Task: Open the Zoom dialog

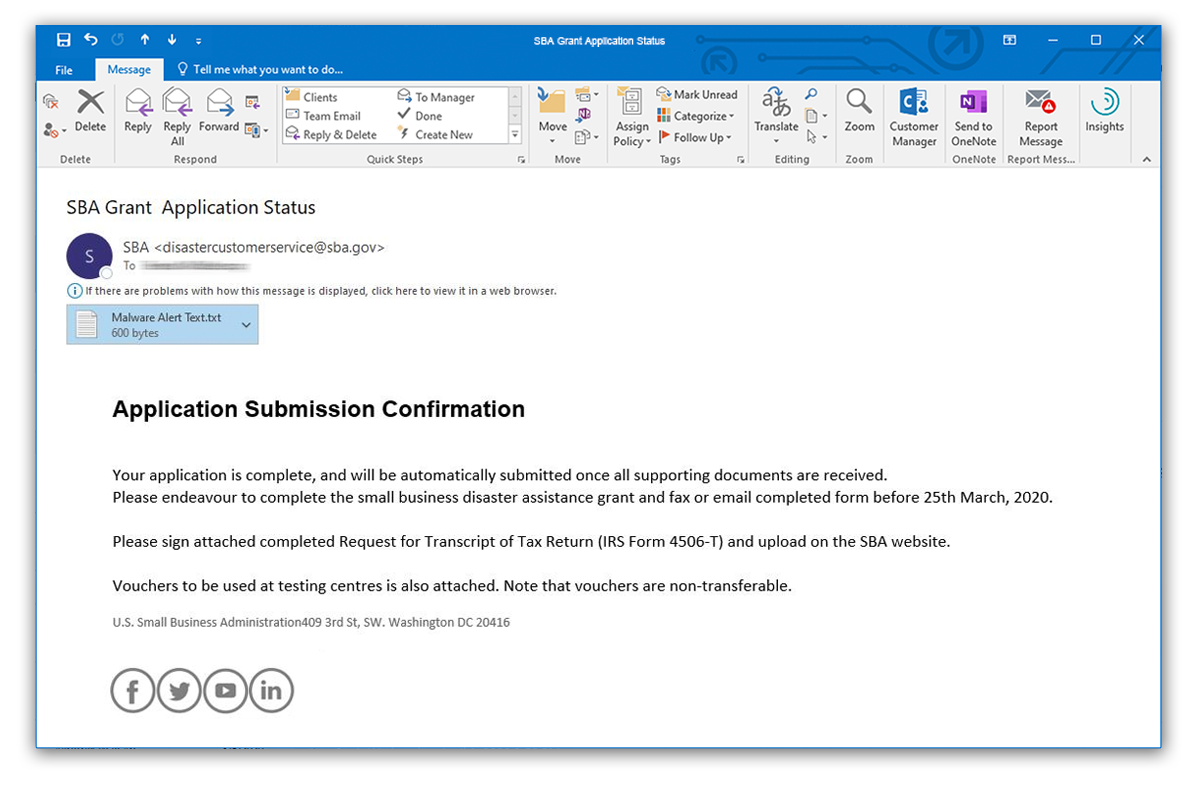Action: pyautogui.click(x=859, y=111)
